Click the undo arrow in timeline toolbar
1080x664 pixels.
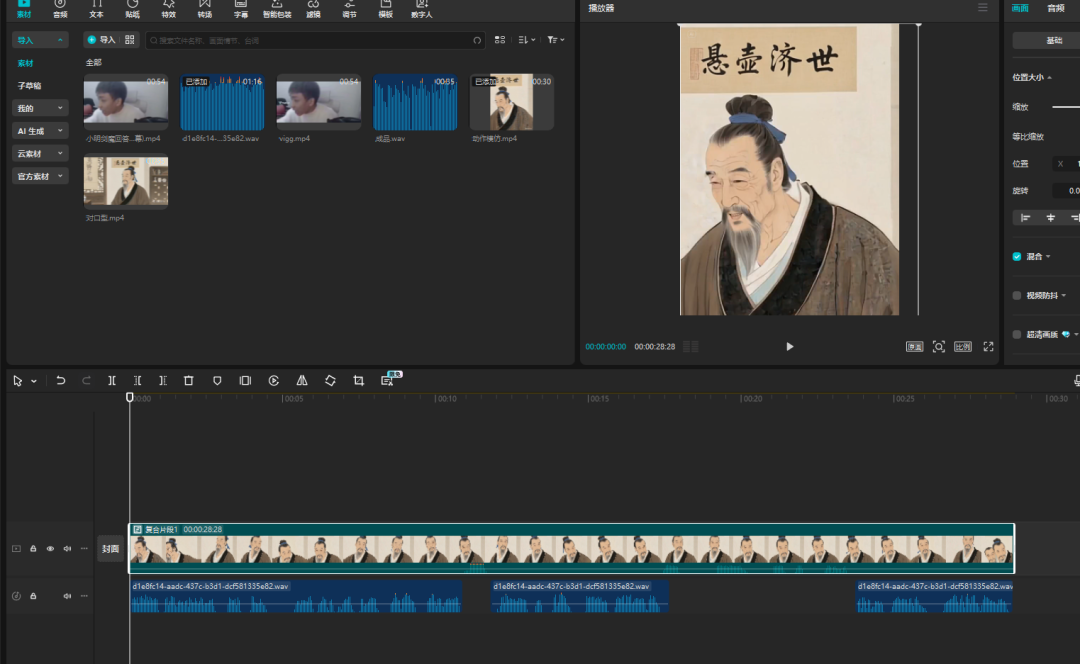point(61,381)
